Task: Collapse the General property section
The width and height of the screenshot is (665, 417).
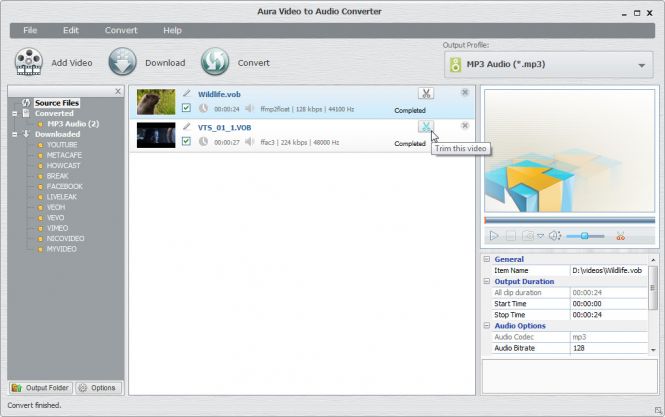Action: (488, 259)
